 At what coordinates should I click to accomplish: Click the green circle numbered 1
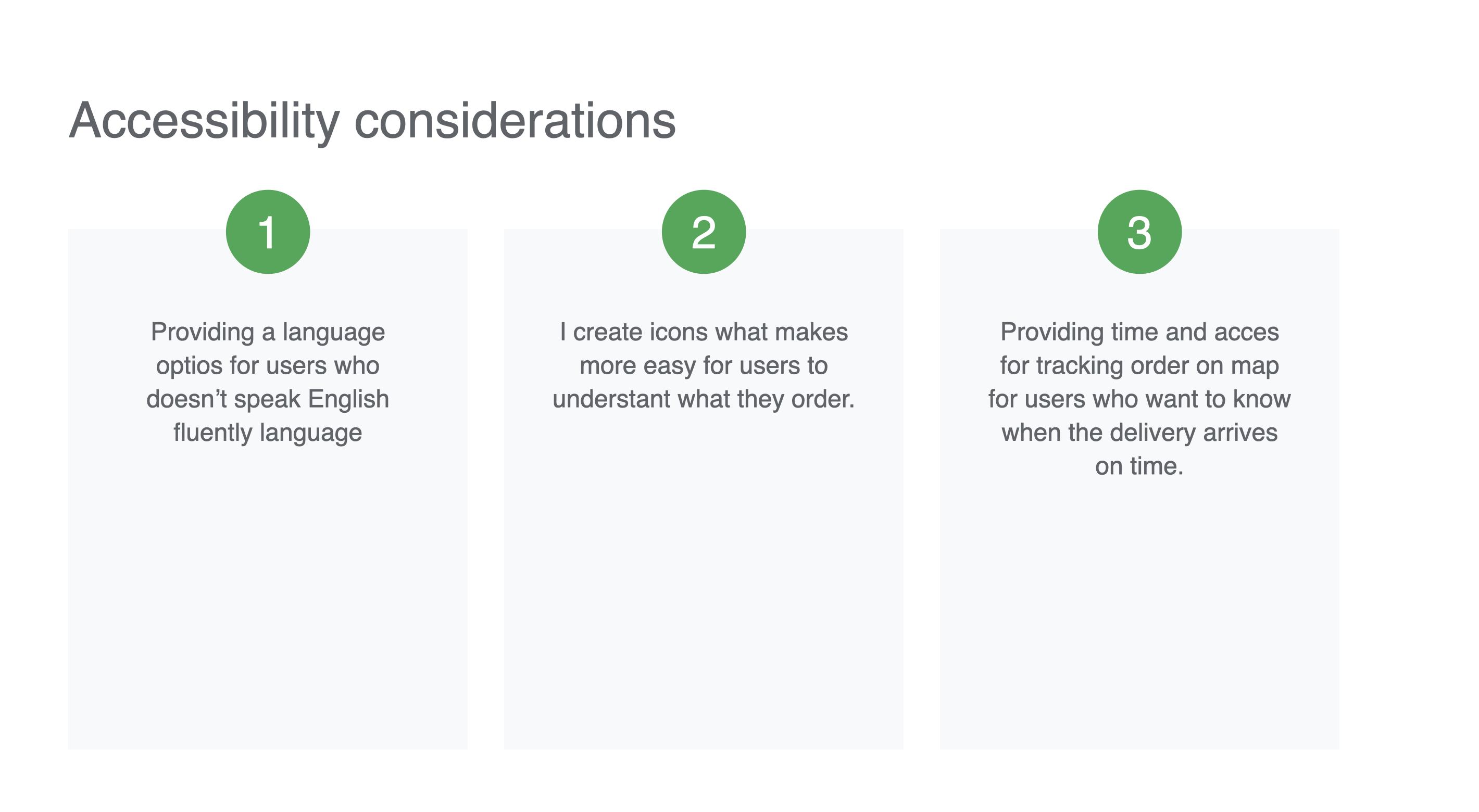tap(268, 232)
